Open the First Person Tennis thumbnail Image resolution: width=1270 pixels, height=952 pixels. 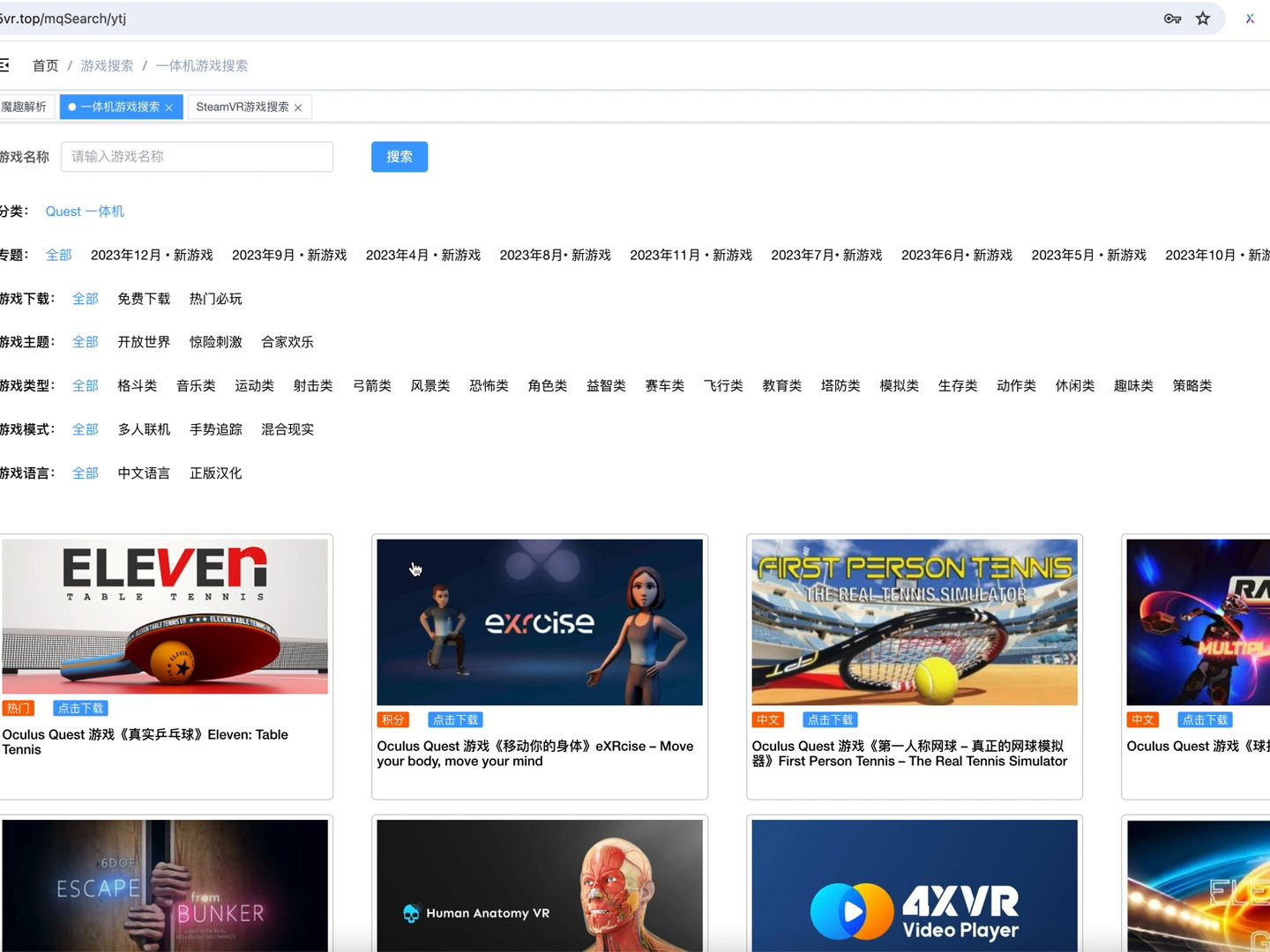pyautogui.click(x=915, y=622)
